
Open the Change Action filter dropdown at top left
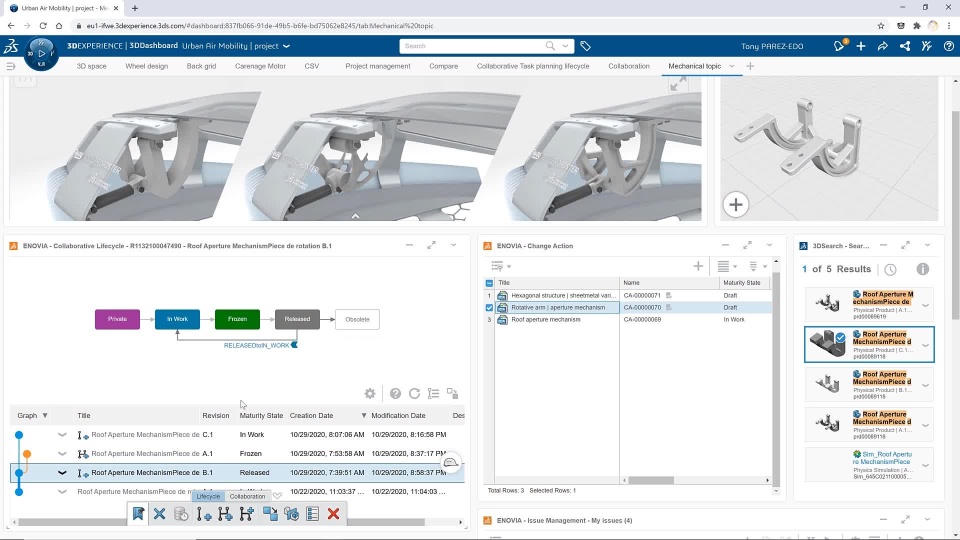(501, 266)
